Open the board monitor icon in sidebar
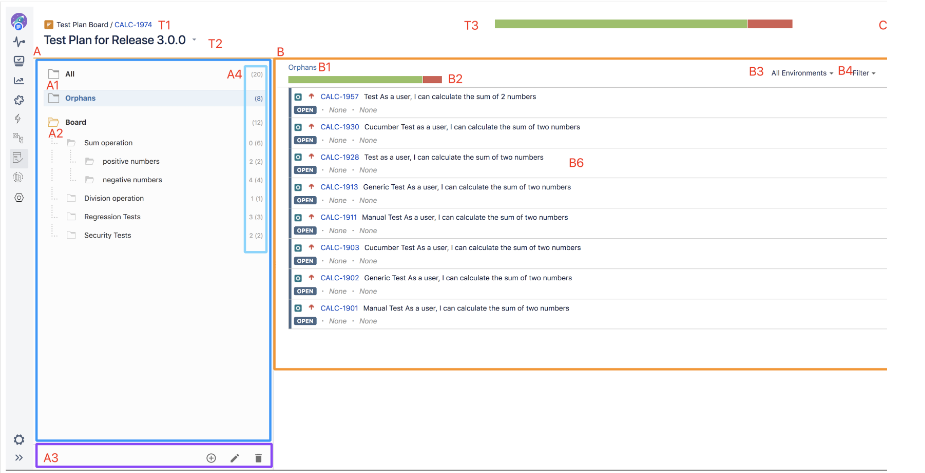925x473 pixels. tap(19, 61)
